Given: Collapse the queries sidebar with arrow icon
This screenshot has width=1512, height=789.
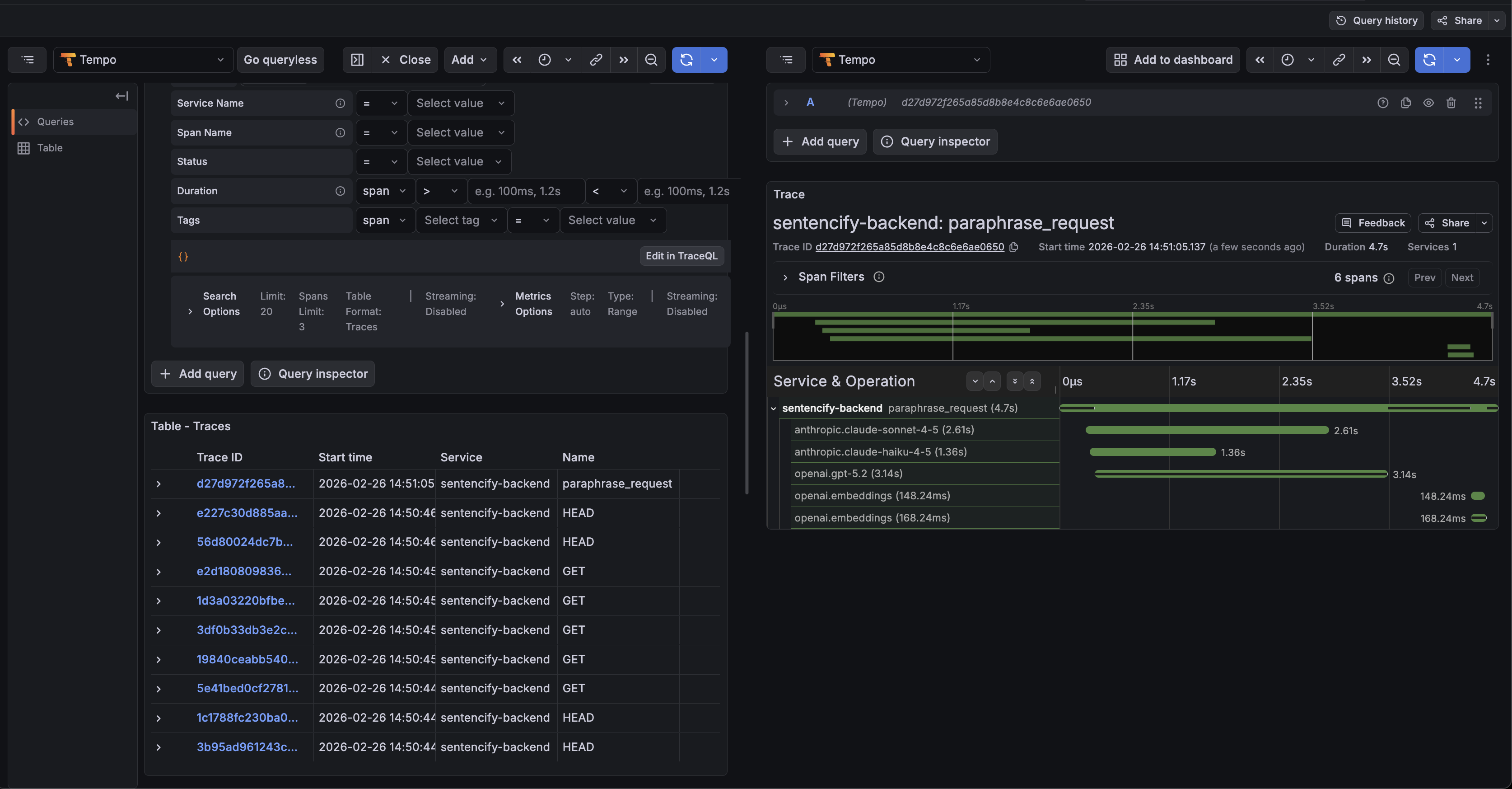Looking at the screenshot, I should 121,96.
